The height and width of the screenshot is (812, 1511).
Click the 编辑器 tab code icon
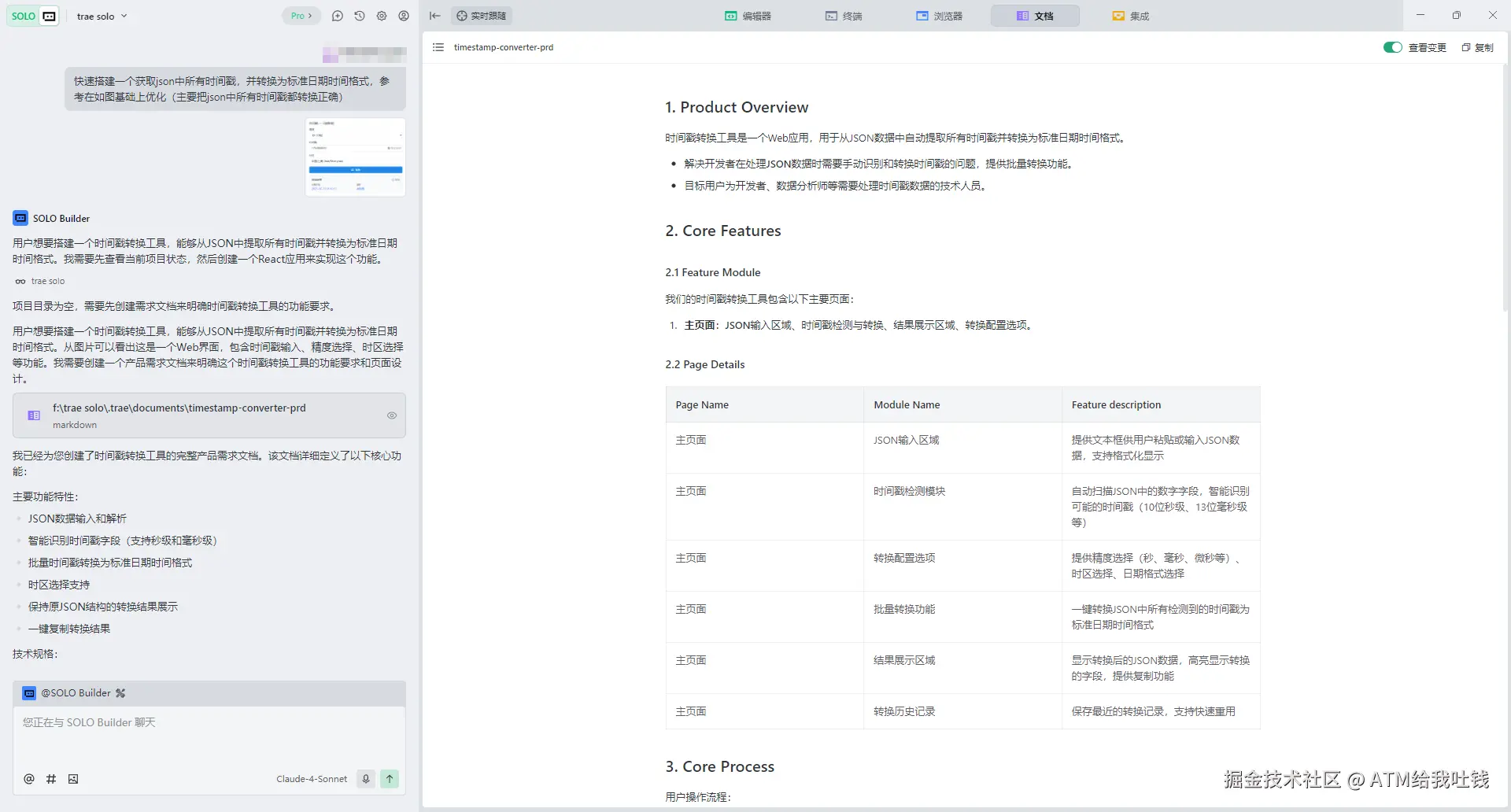(730, 16)
